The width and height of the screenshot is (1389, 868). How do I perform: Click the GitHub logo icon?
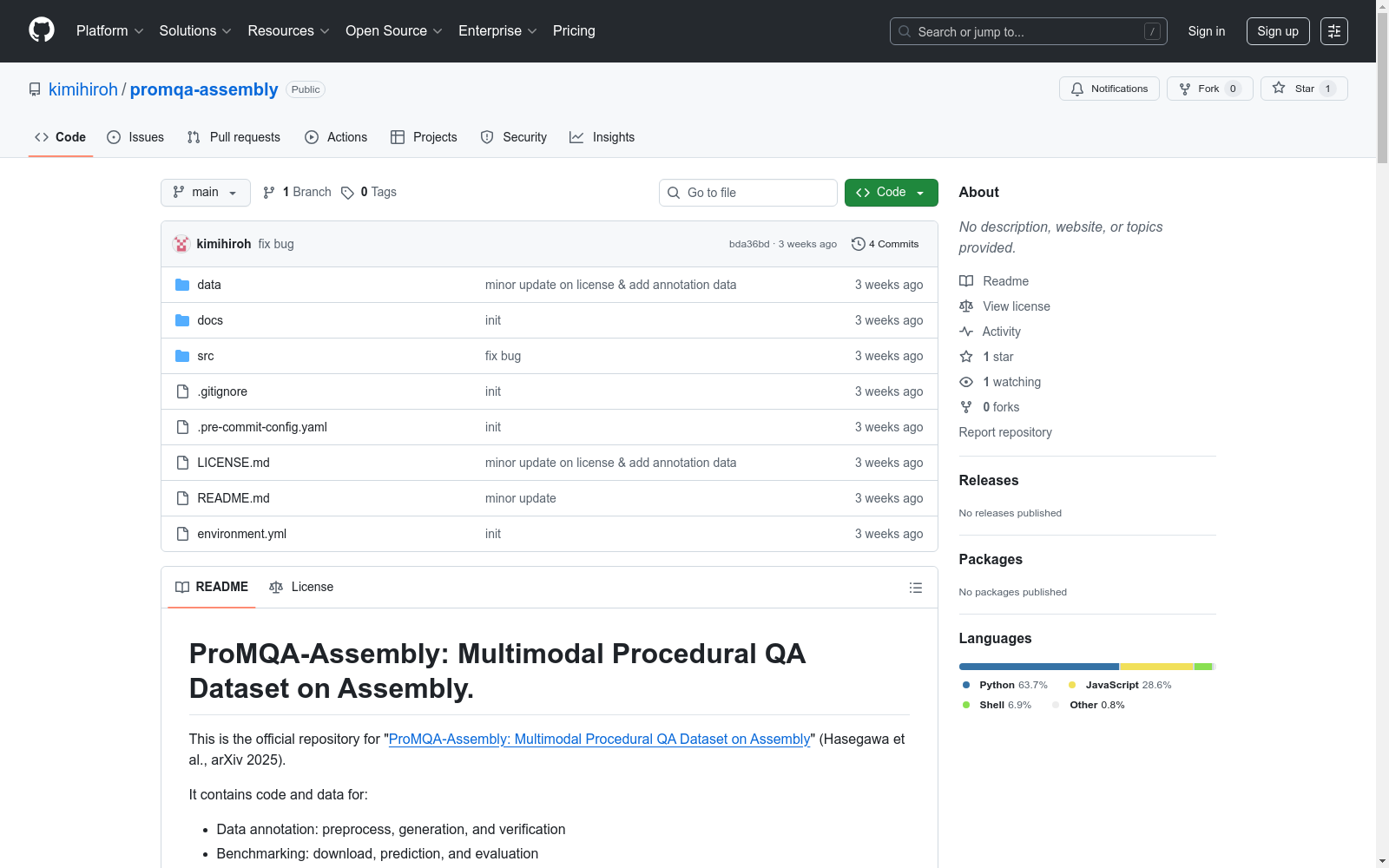[x=42, y=30]
